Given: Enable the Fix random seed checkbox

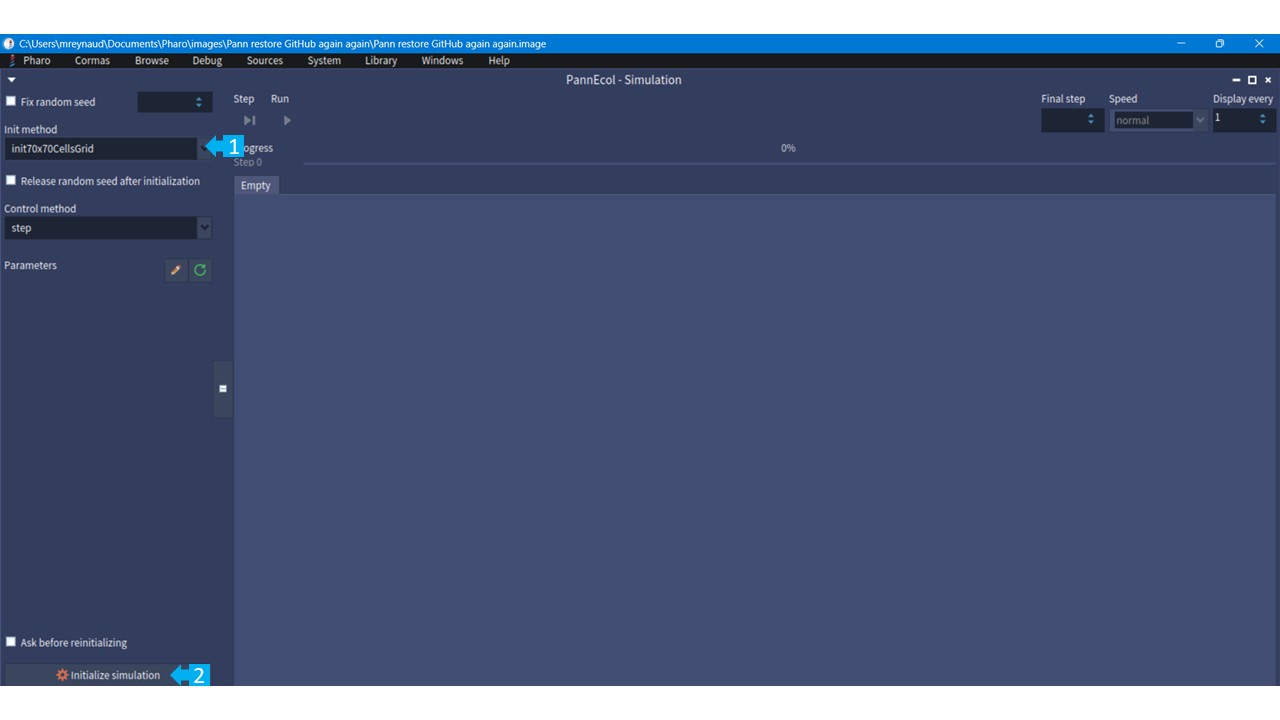Looking at the screenshot, I should [11, 101].
